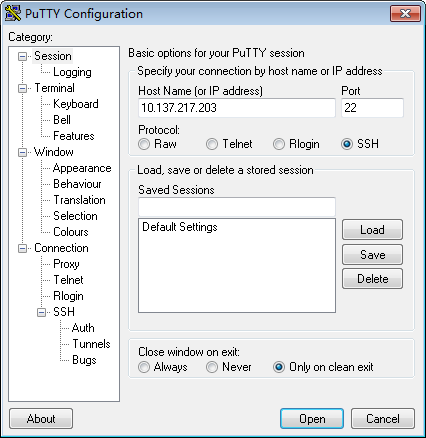Viewport: 426px width, 438px height.
Task: Collapse the Connection category node
Action: [22, 248]
